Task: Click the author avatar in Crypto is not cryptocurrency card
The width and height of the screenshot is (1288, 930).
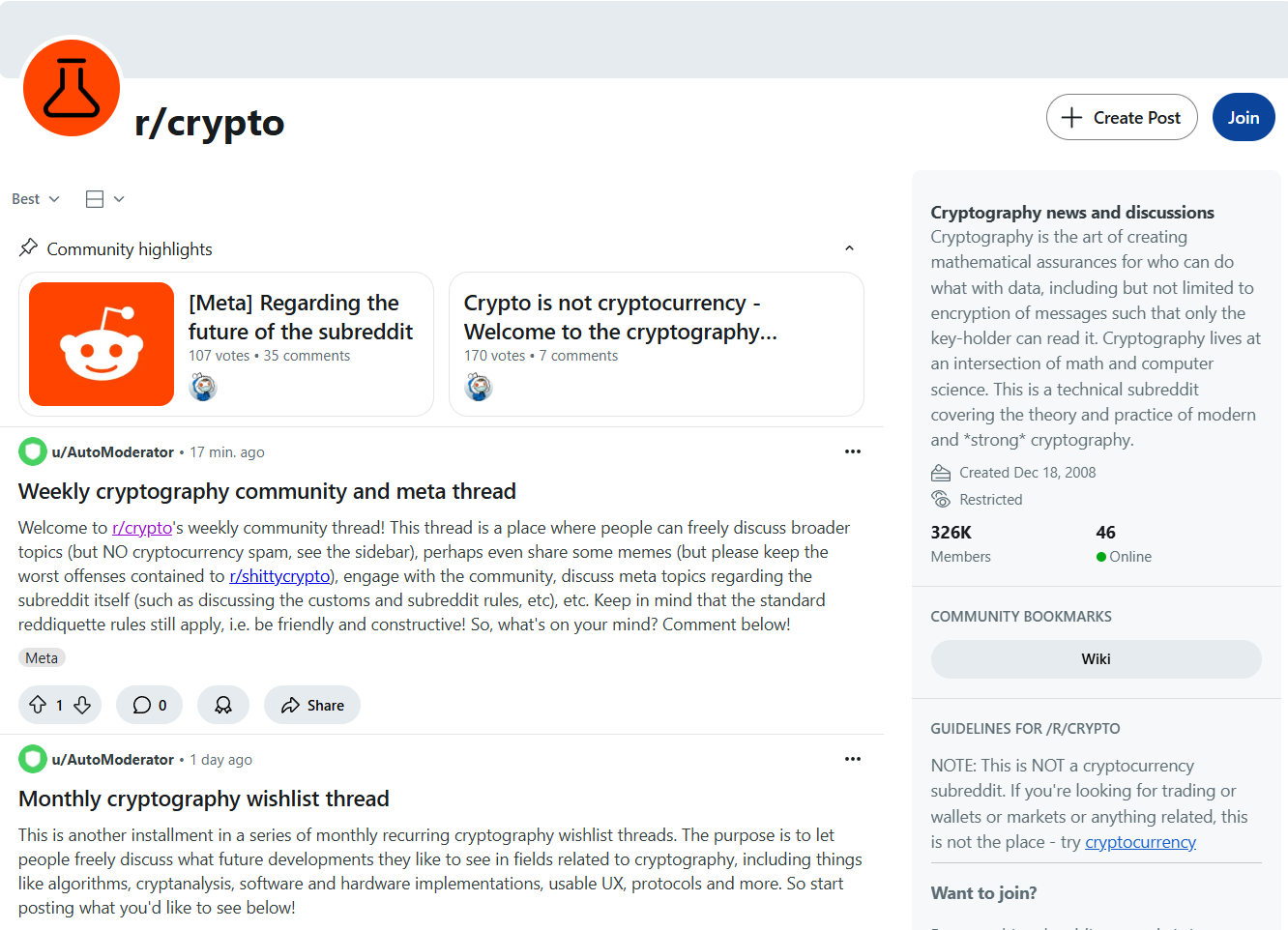Action: click(479, 388)
